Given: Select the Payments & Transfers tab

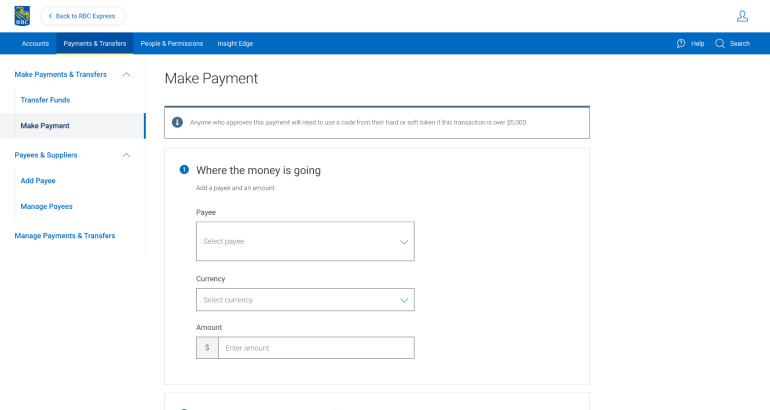Looking at the screenshot, I should (x=95, y=44).
